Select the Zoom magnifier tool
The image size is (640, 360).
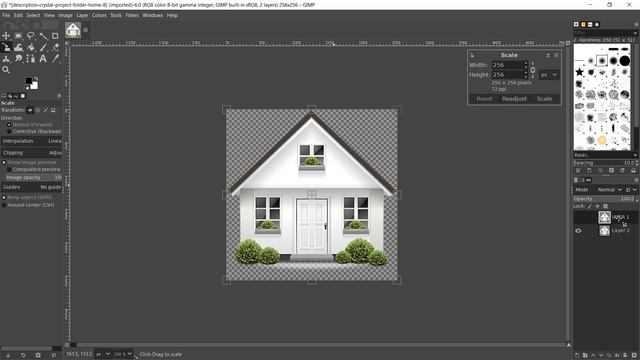tap(6, 70)
